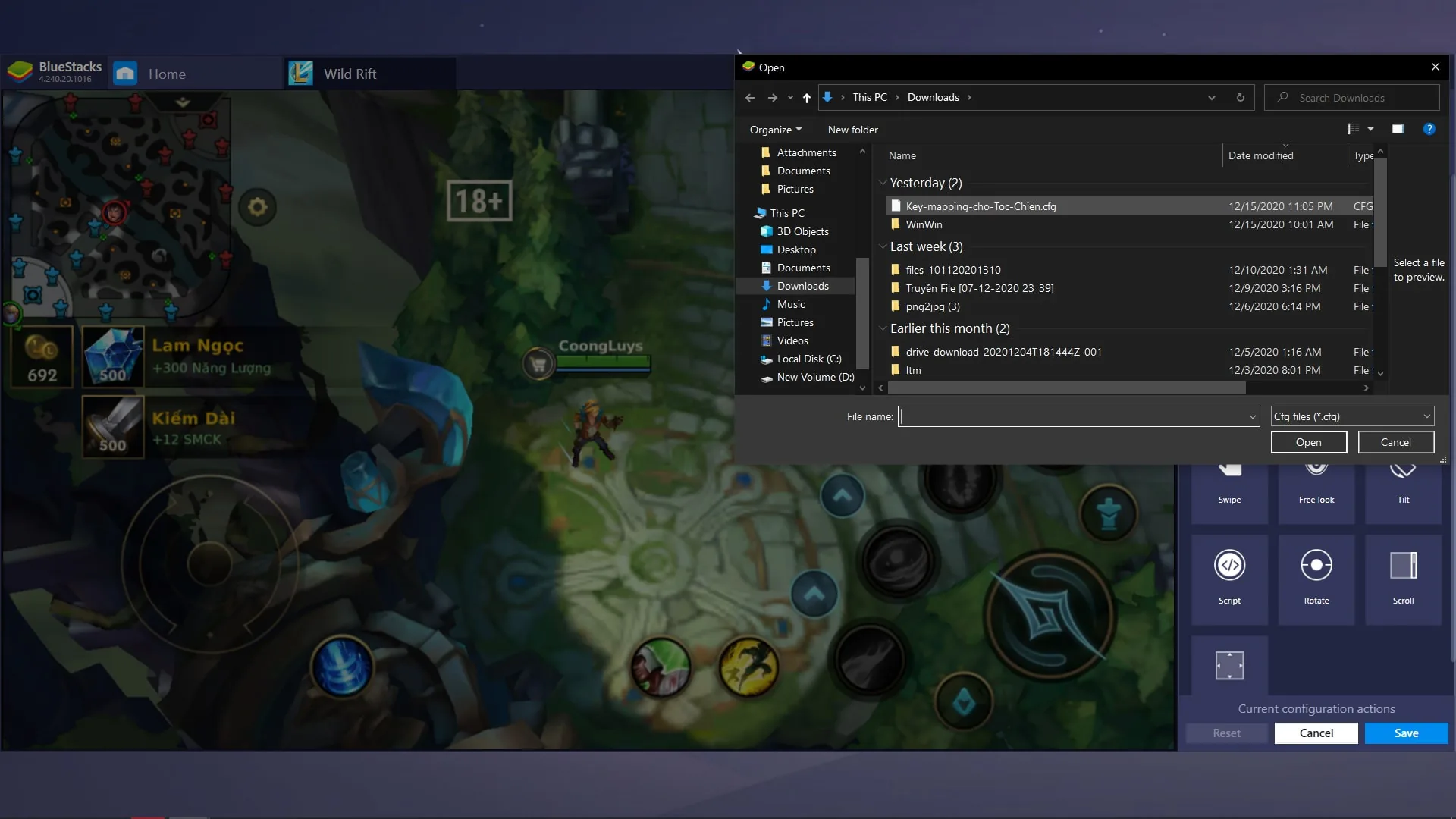Open the gold shop showing 692
This screenshot has width=1456, height=819.
(42, 356)
